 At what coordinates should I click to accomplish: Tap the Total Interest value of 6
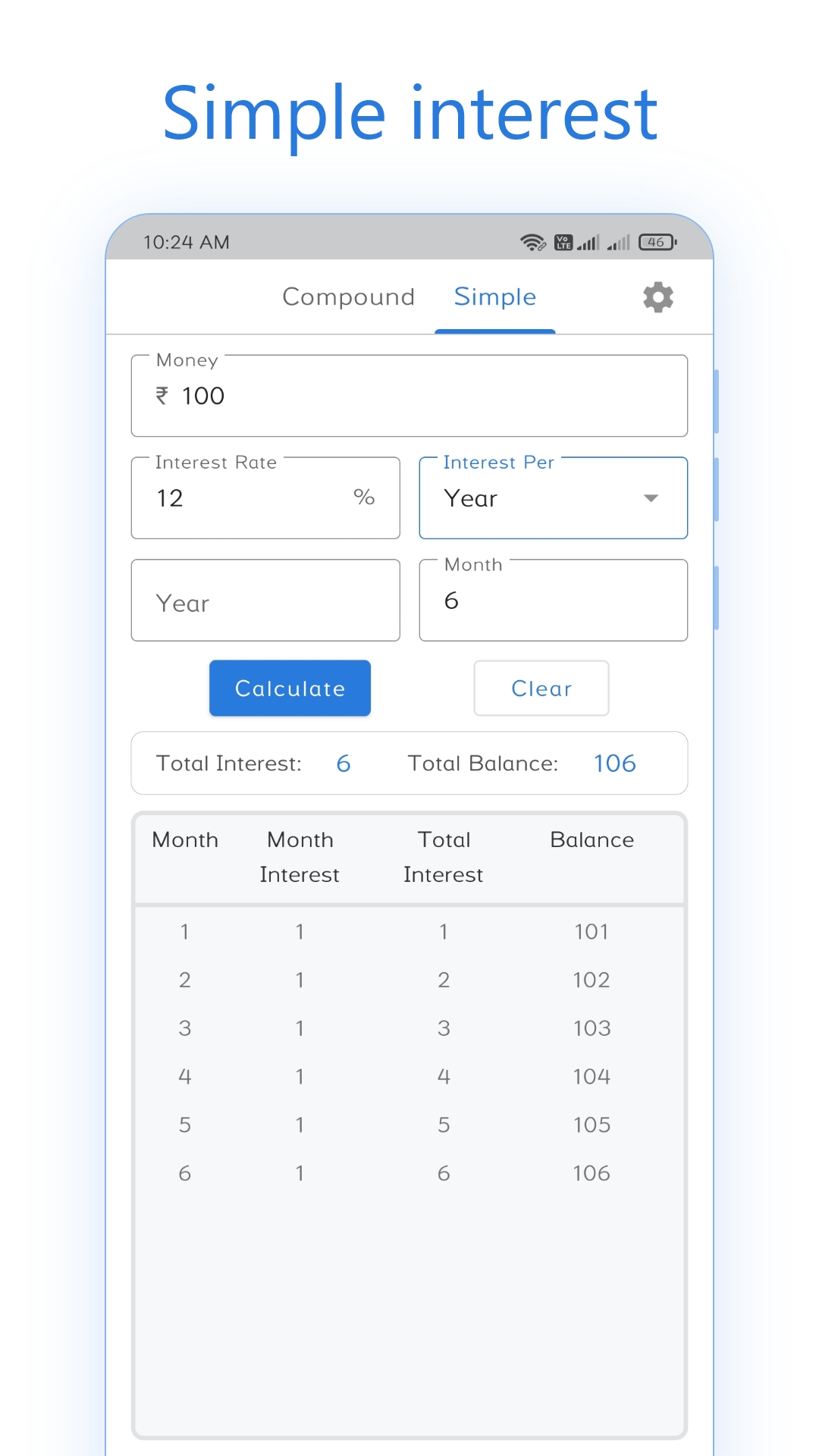pyautogui.click(x=343, y=764)
